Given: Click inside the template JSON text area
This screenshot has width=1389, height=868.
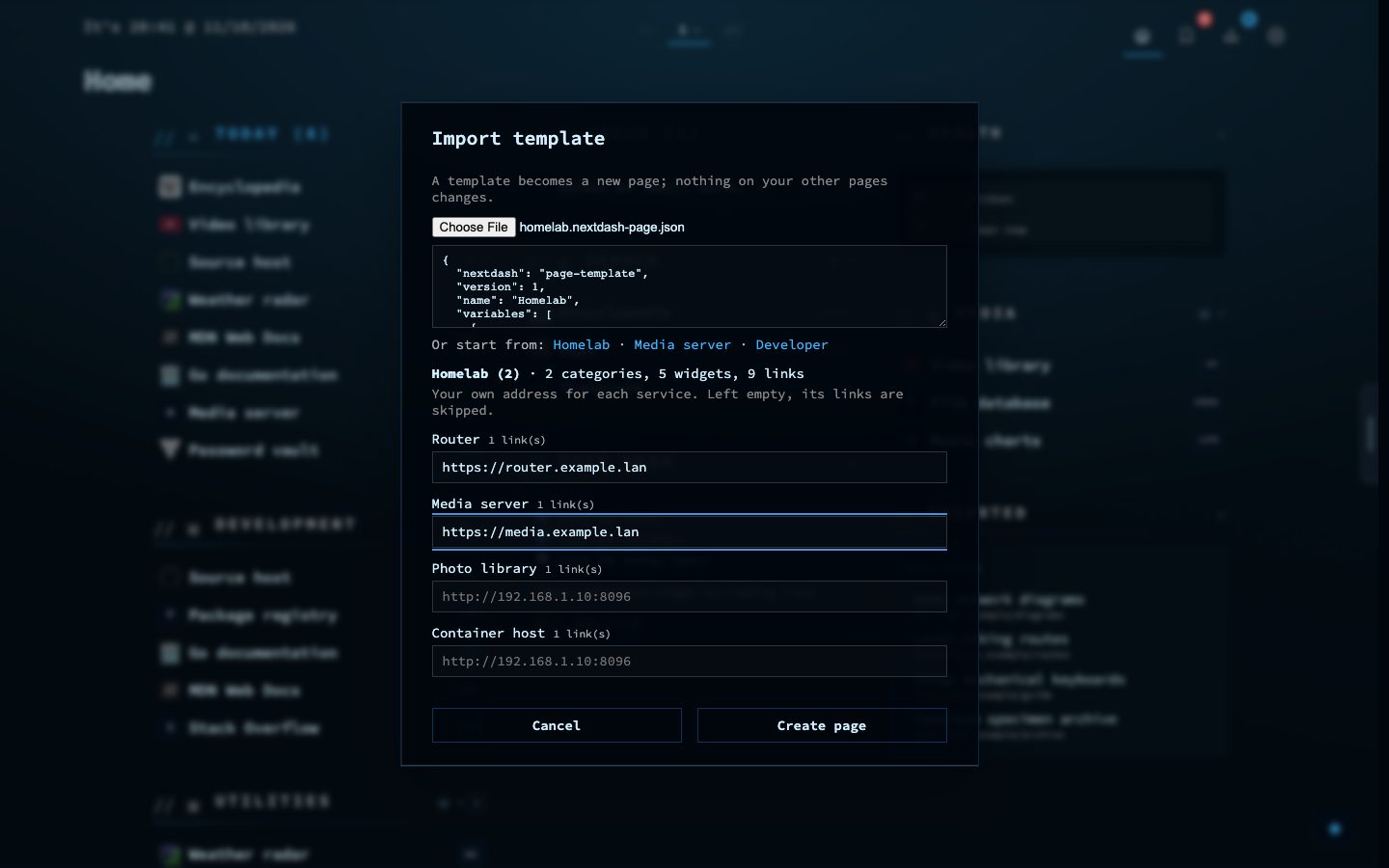Looking at the screenshot, I should [690, 286].
